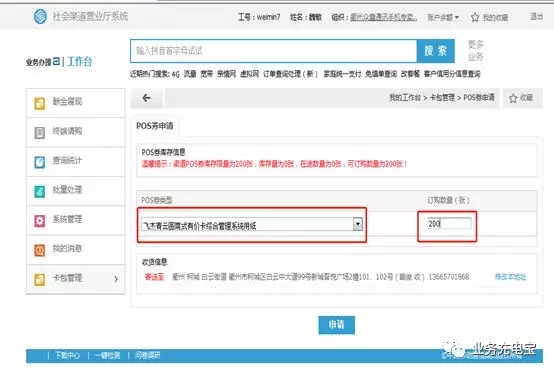Click the 退出 logout link
Image resolution: width=554 pixels, height=374 pixels.
[536, 16]
